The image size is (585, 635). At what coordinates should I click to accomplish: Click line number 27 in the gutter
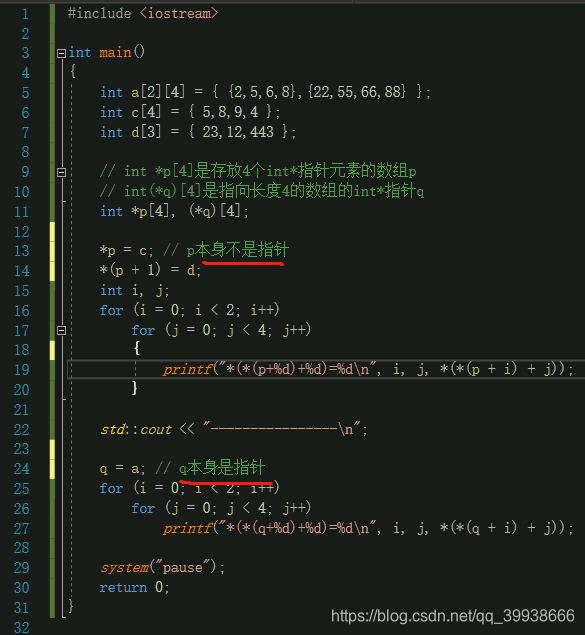click(x=21, y=528)
